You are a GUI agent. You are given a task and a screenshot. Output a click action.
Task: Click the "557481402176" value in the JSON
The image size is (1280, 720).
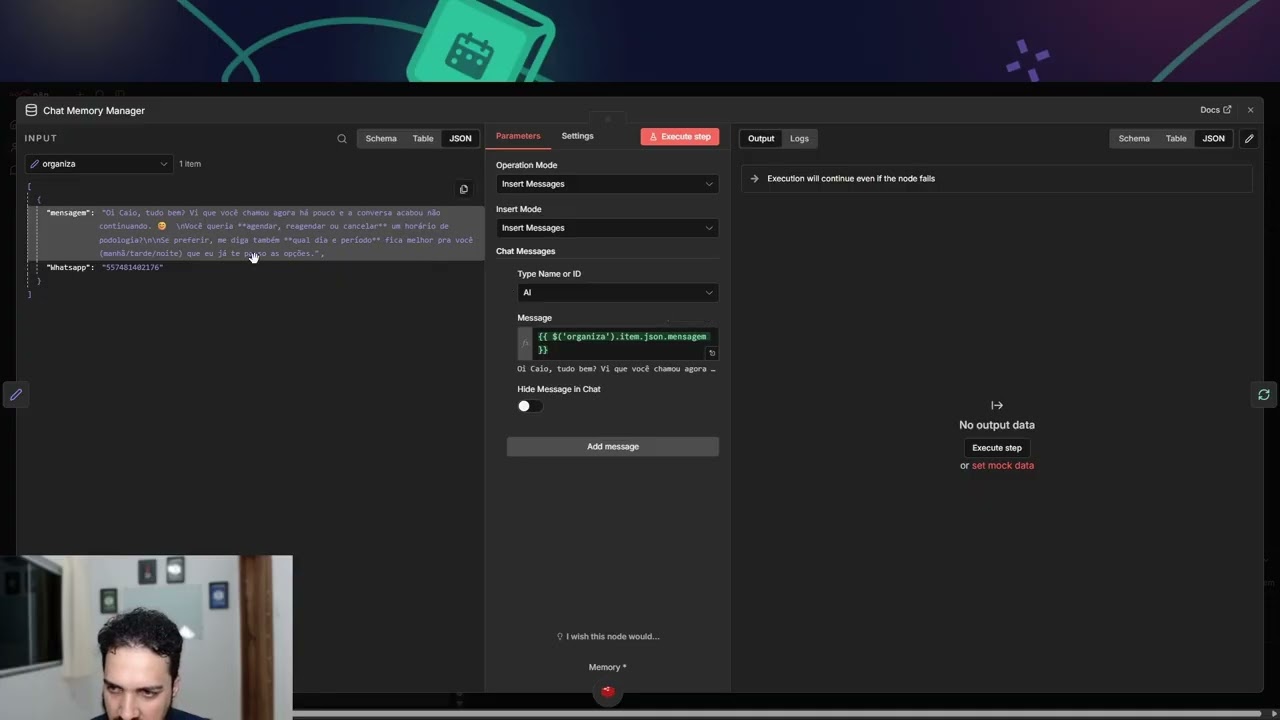(x=132, y=268)
